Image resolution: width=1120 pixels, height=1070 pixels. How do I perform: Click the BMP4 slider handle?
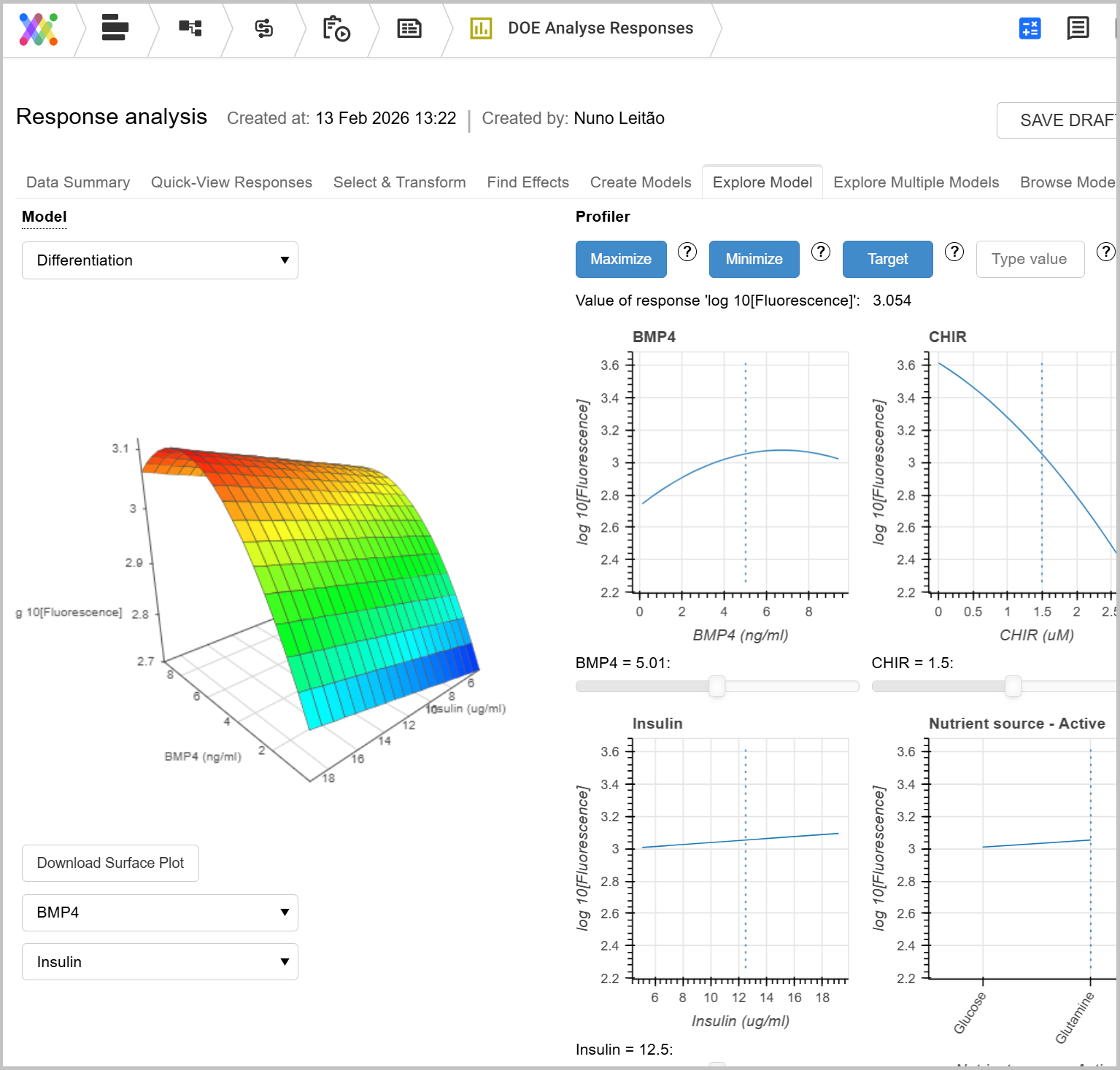[717, 686]
